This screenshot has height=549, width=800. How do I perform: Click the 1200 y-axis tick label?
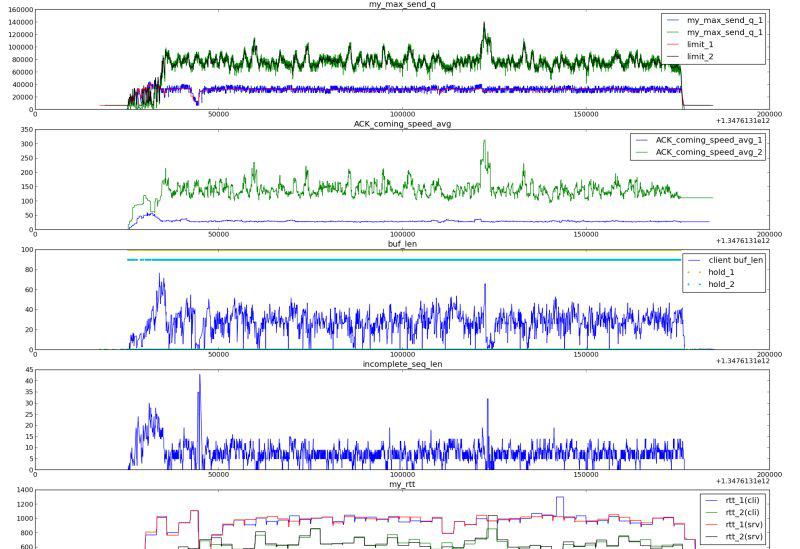(25, 504)
